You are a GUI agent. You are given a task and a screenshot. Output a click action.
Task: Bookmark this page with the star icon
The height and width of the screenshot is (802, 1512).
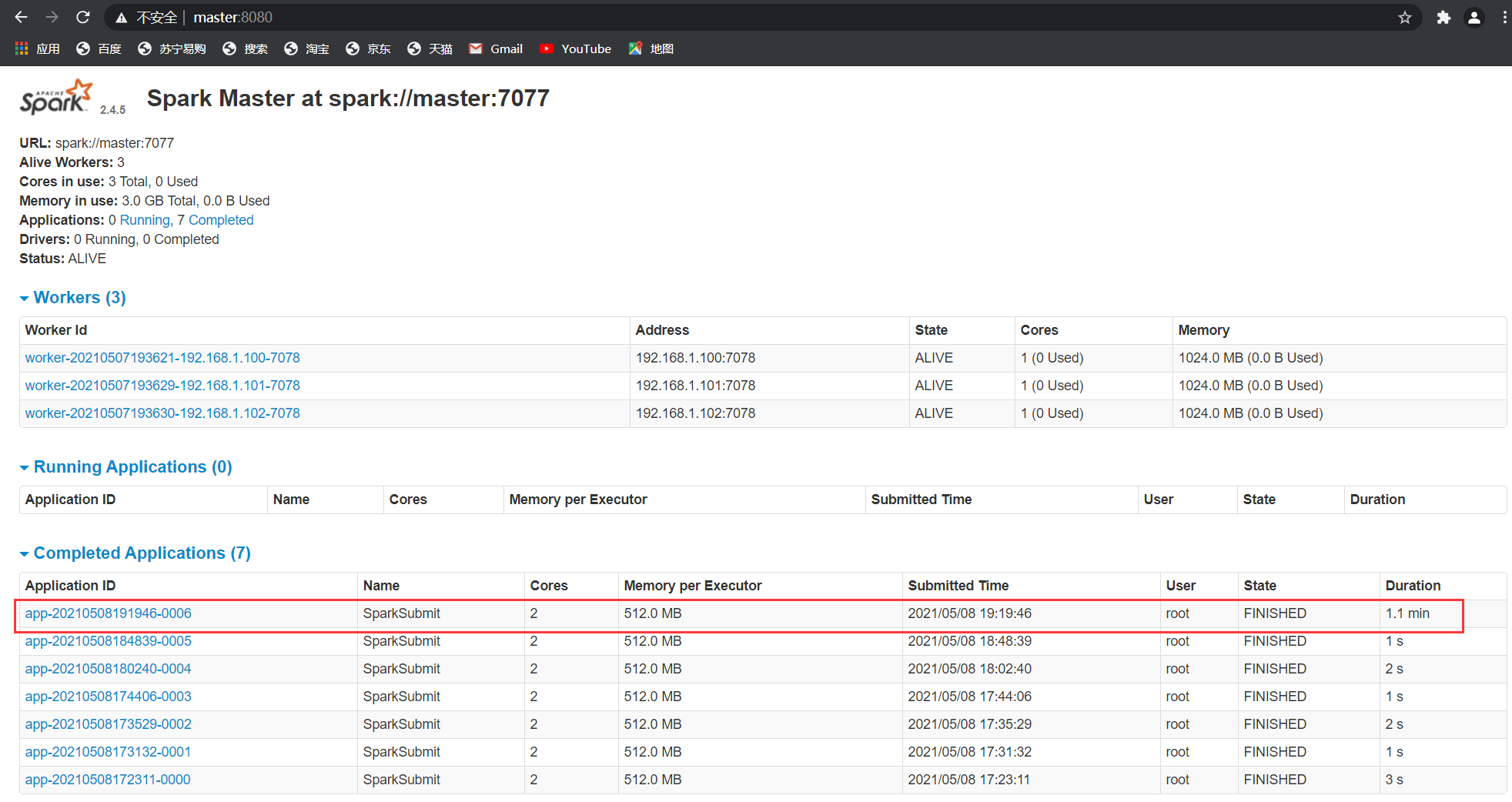click(x=1405, y=17)
